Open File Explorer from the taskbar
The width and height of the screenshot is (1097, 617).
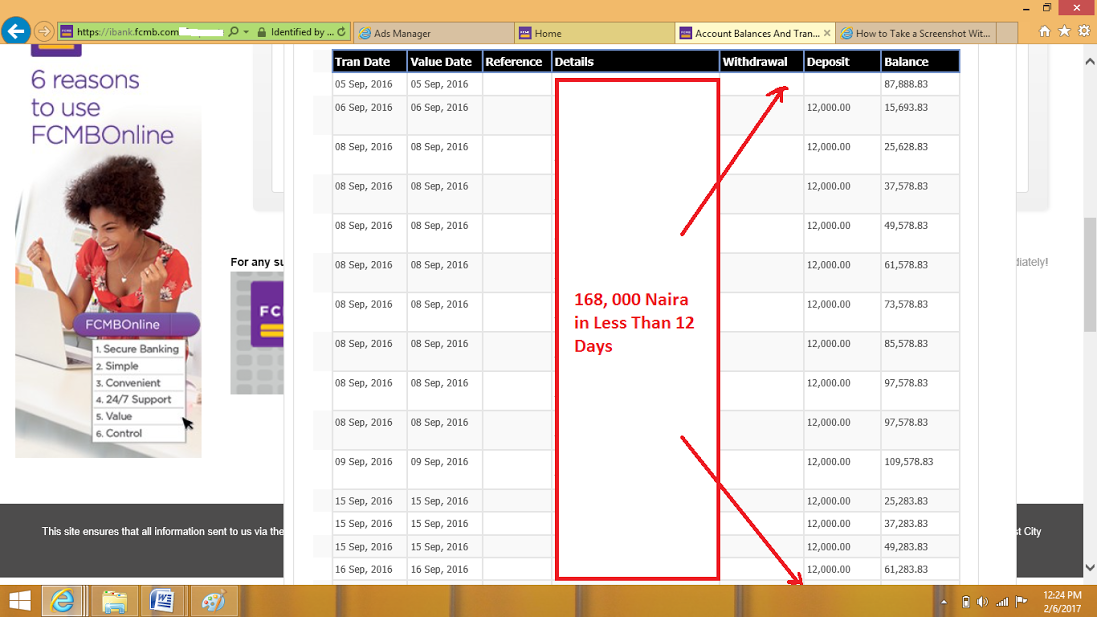(x=114, y=601)
